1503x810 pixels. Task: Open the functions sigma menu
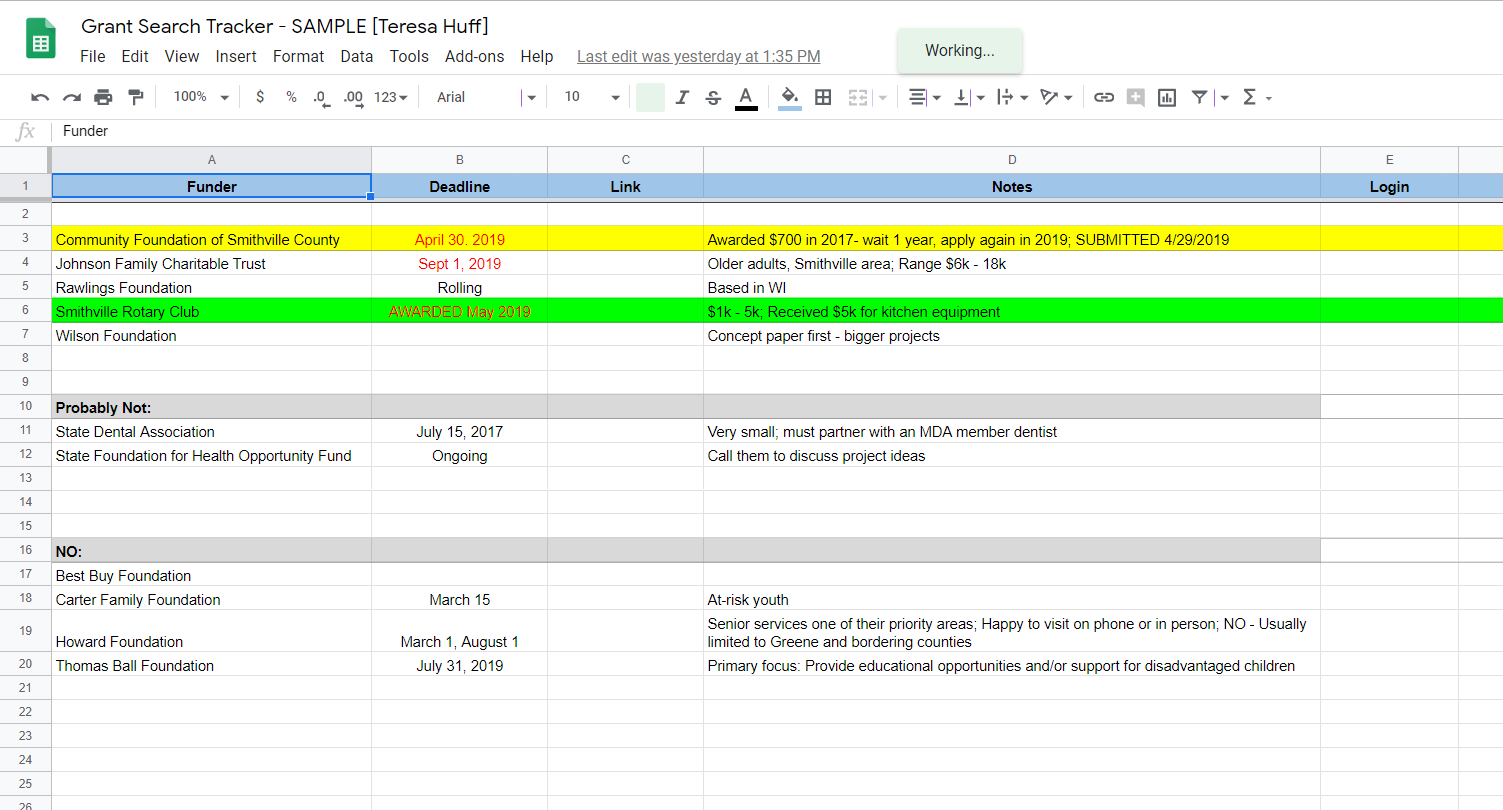1249,97
